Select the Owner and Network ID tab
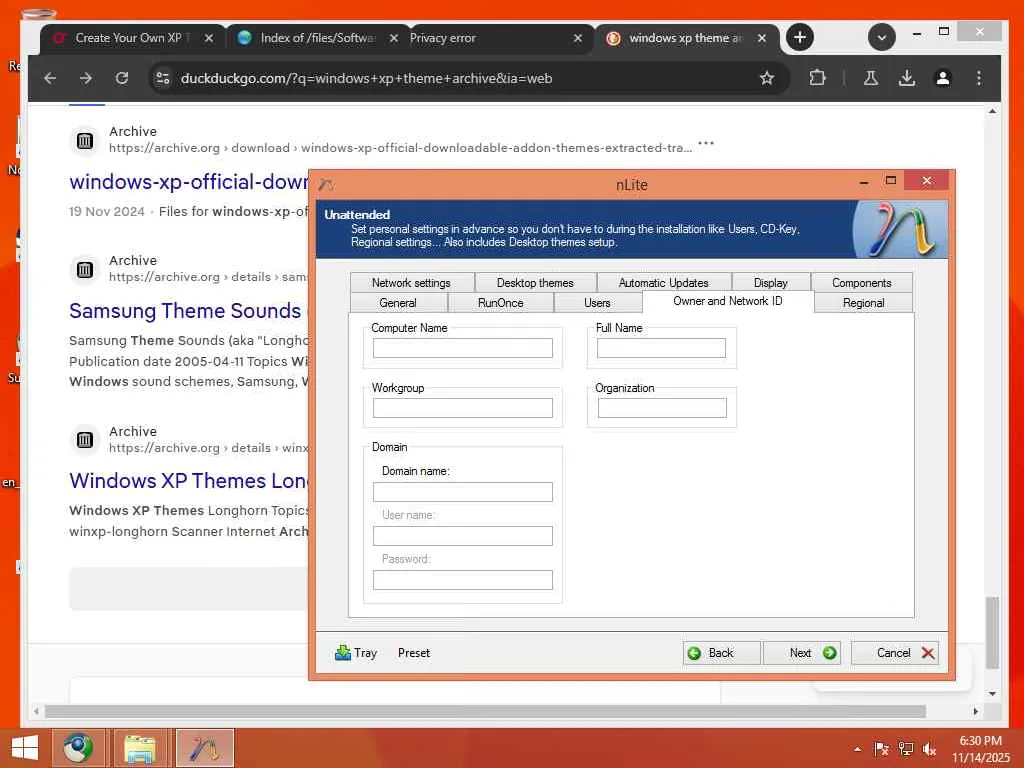Image resolution: width=1024 pixels, height=768 pixels. (x=728, y=301)
